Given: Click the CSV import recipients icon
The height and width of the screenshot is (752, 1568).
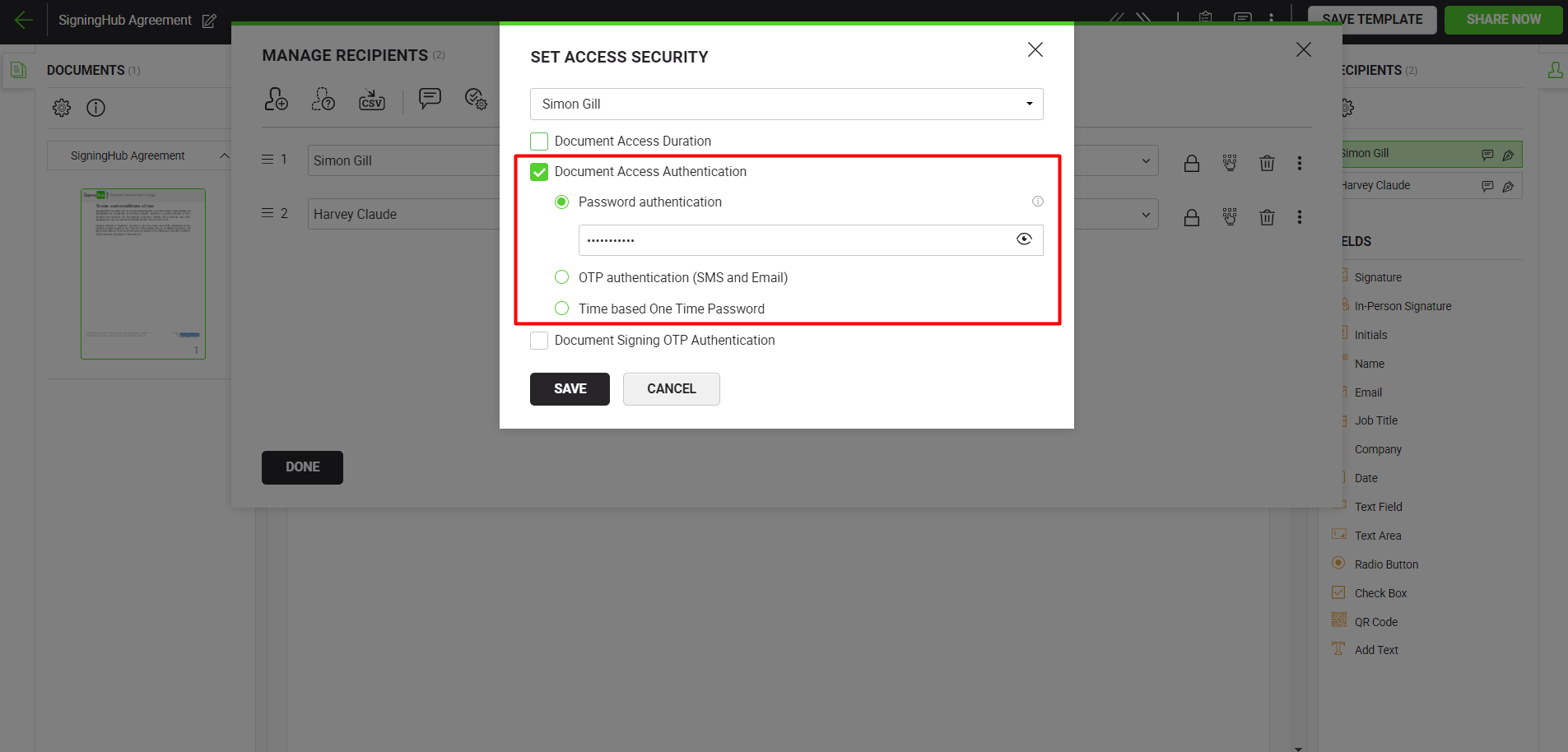Looking at the screenshot, I should (x=372, y=100).
